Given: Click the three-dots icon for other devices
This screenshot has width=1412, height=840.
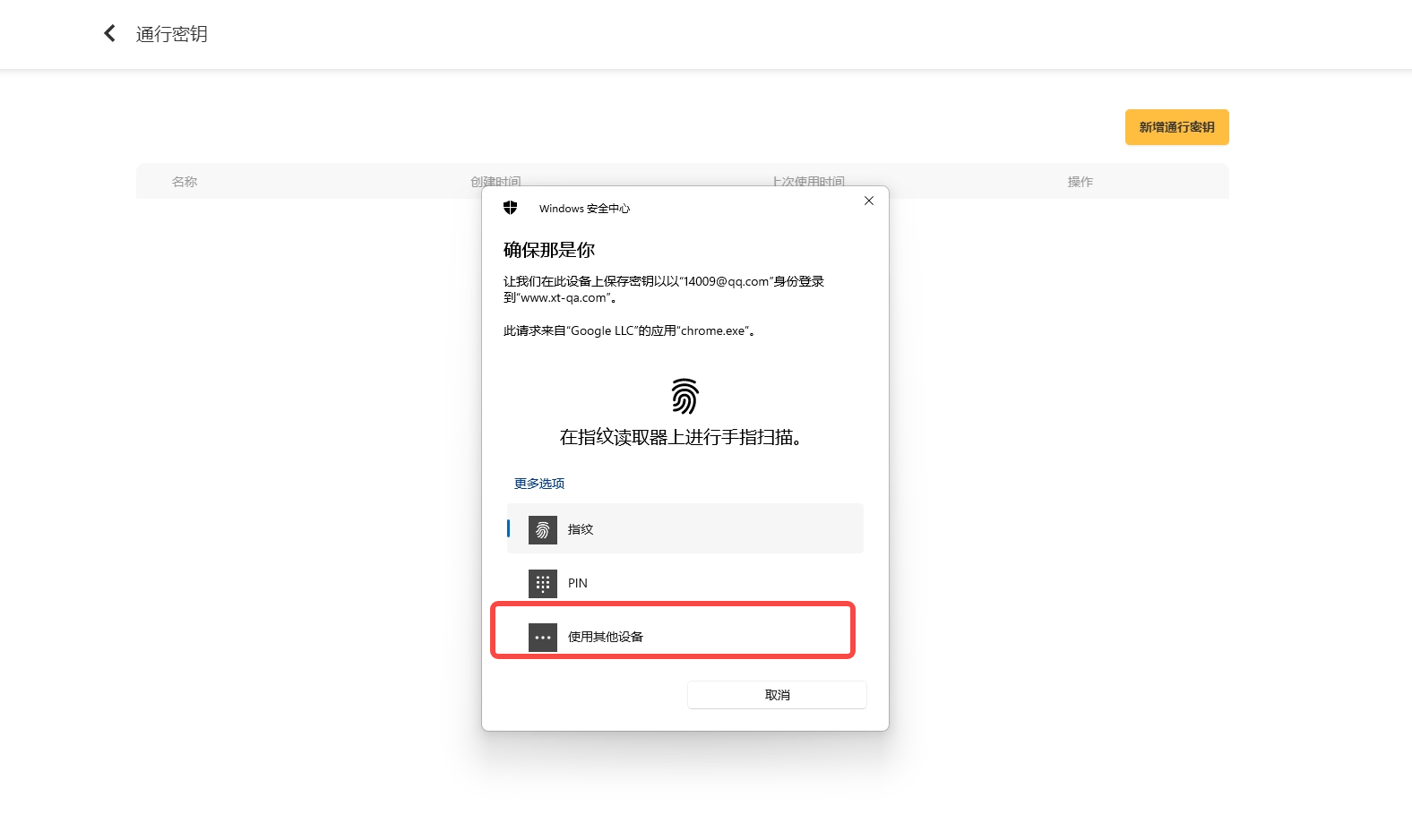Looking at the screenshot, I should [543, 638].
